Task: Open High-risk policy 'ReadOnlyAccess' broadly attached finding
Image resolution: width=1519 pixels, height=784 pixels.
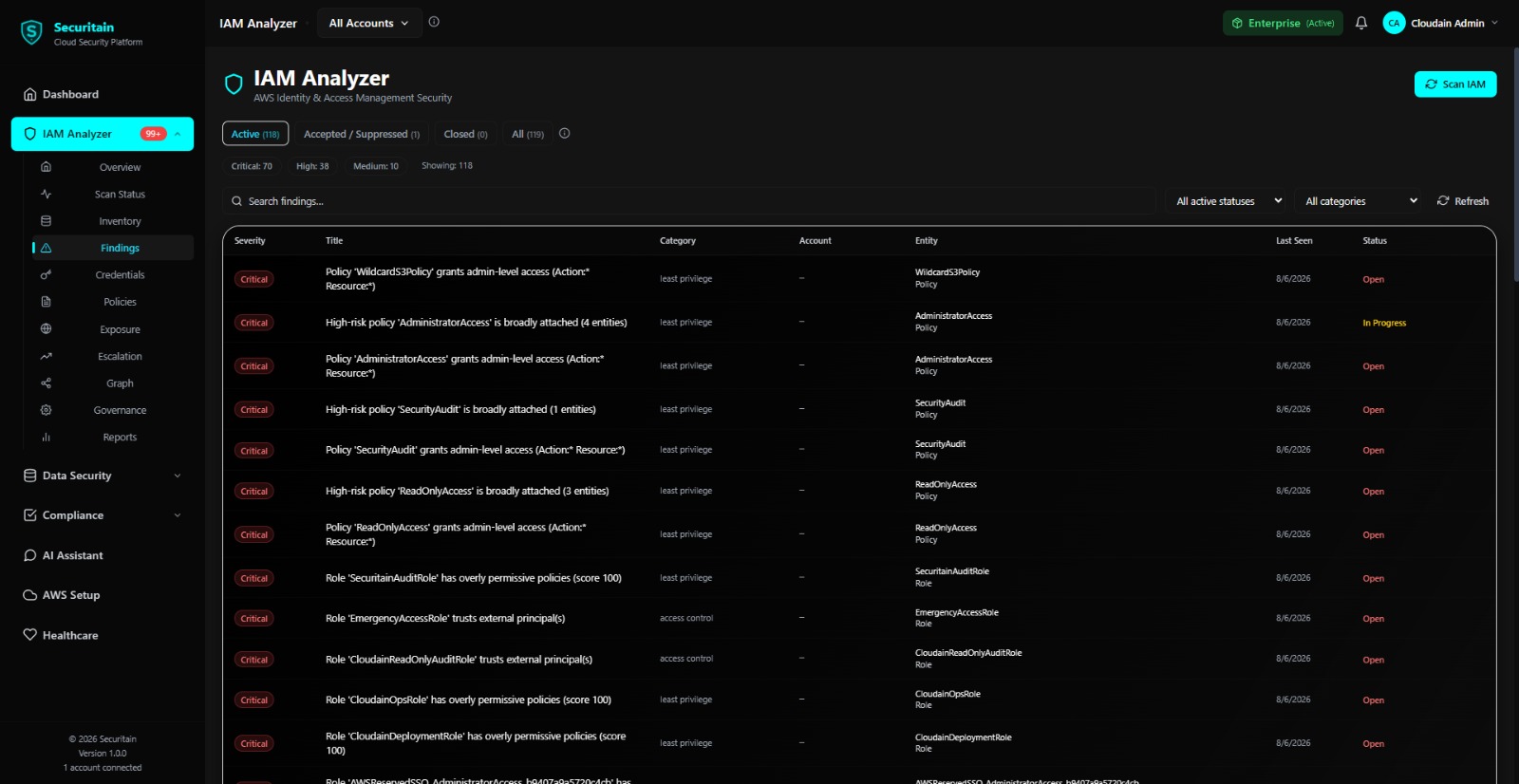Action: [467, 491]
